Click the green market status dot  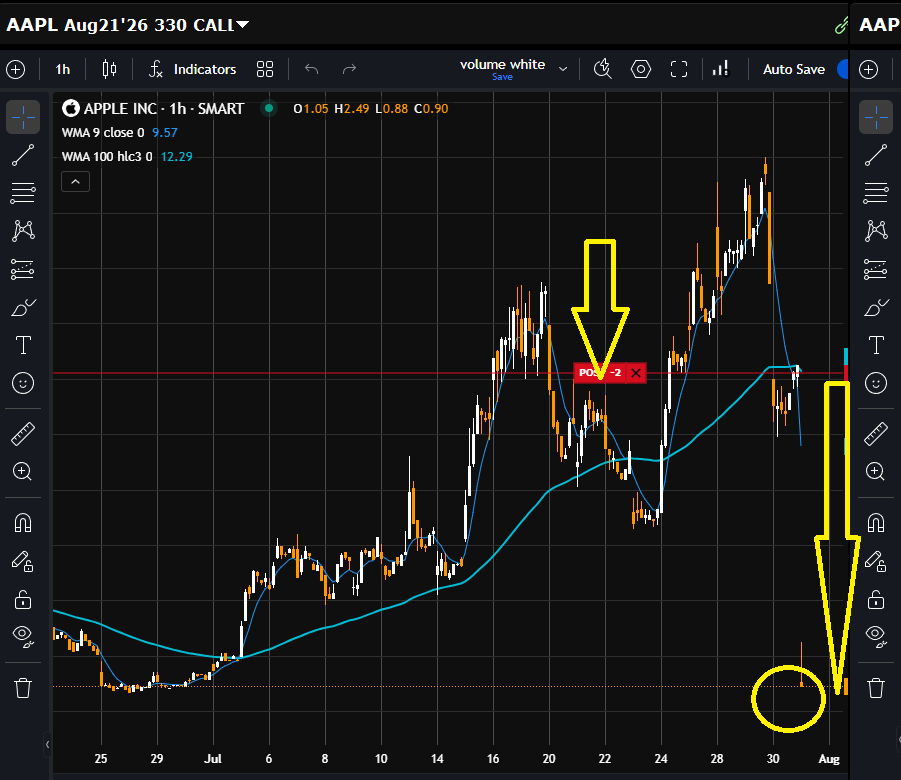coord(269,108)
